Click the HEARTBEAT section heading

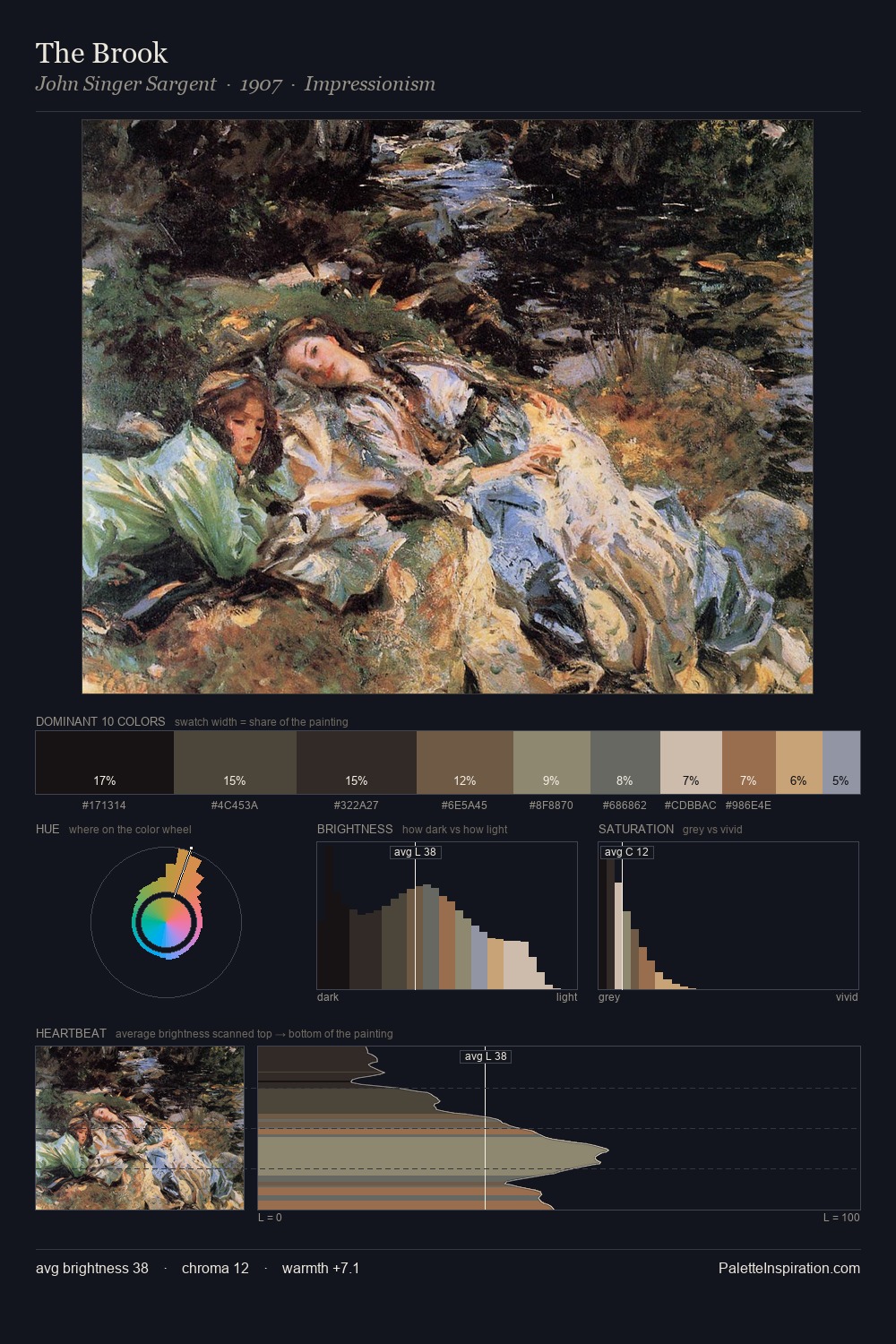(71, 1033)
